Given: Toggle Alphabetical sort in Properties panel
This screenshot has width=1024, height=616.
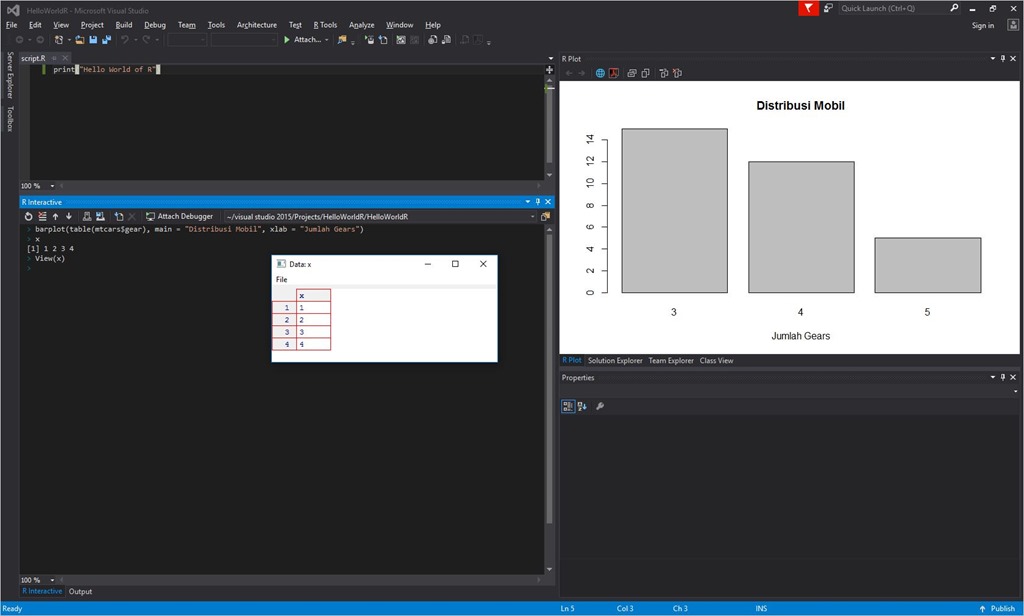Looking at the screenshot, I should (582, 406).
